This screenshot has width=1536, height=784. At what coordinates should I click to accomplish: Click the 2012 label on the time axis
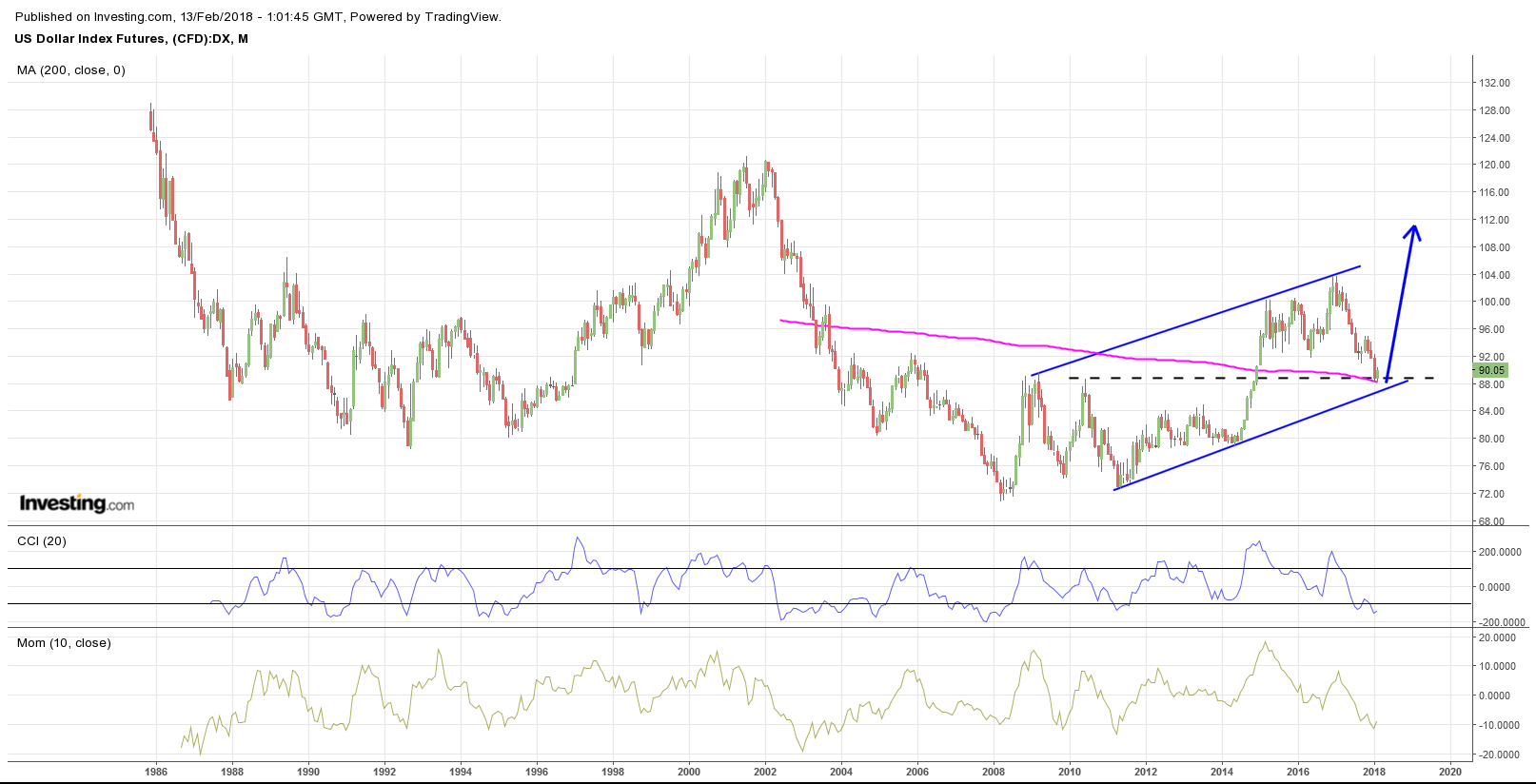pyautogui.click(x=1146, y=772)
